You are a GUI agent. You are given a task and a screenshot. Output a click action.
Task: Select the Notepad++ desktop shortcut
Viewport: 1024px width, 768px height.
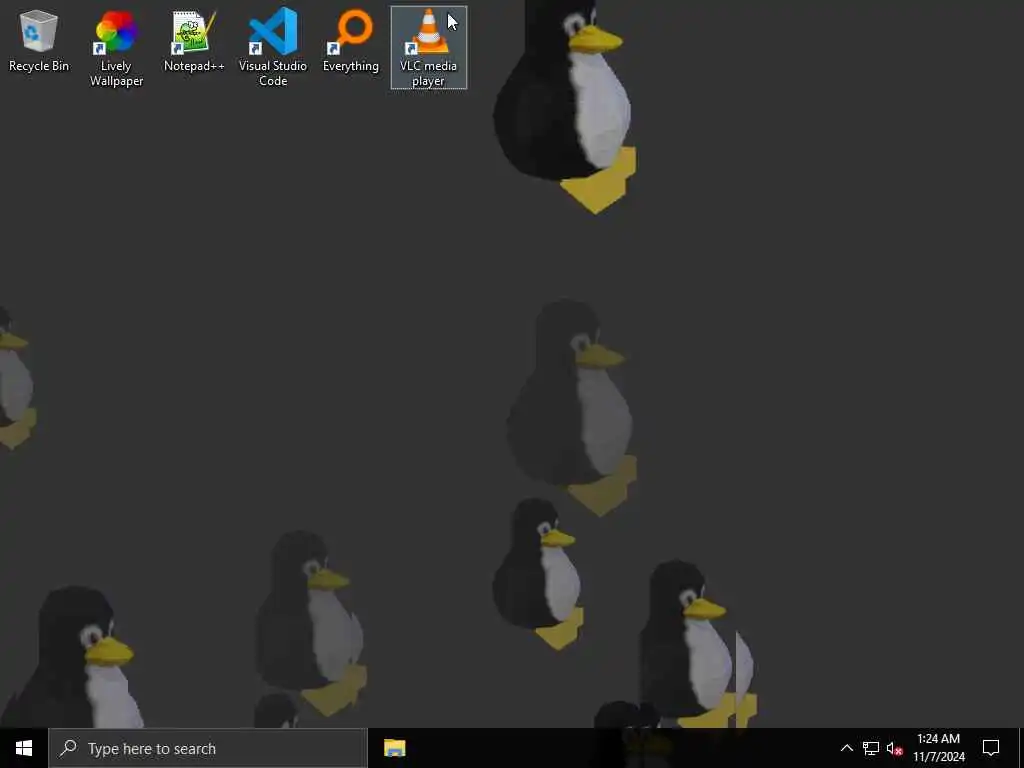(x=194, y=40)
